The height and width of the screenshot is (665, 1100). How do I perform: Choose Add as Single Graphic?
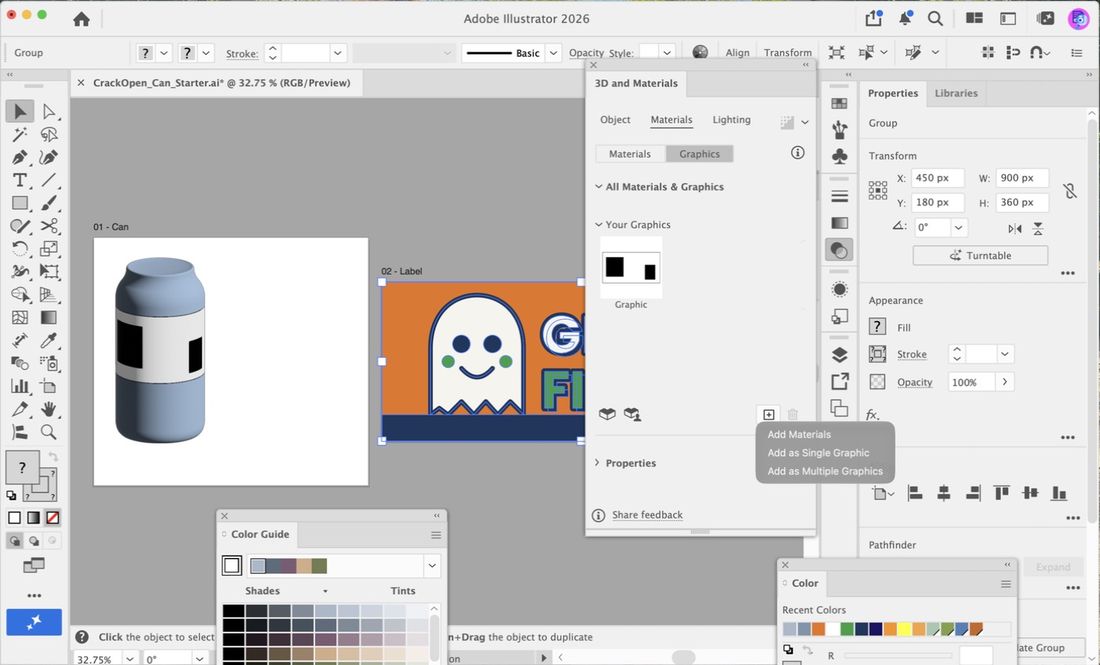pyautogui.click(x=818, y=452)
